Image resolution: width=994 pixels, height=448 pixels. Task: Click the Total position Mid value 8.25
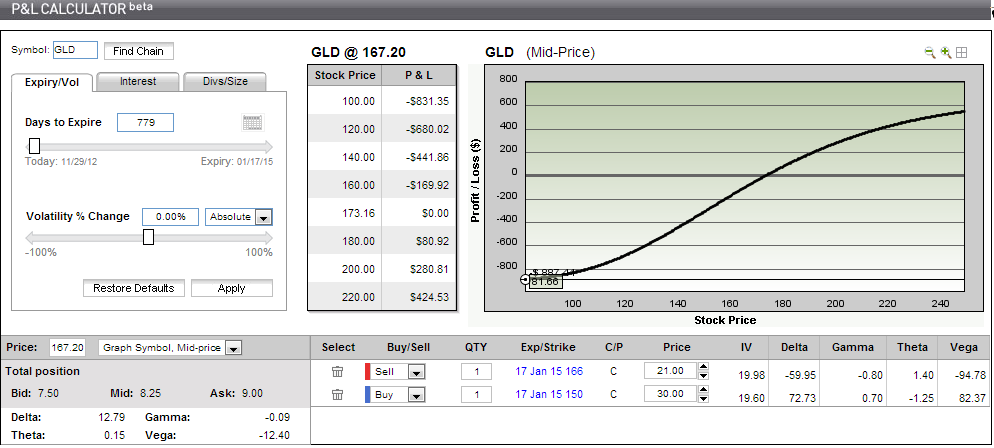coord(150,394)
